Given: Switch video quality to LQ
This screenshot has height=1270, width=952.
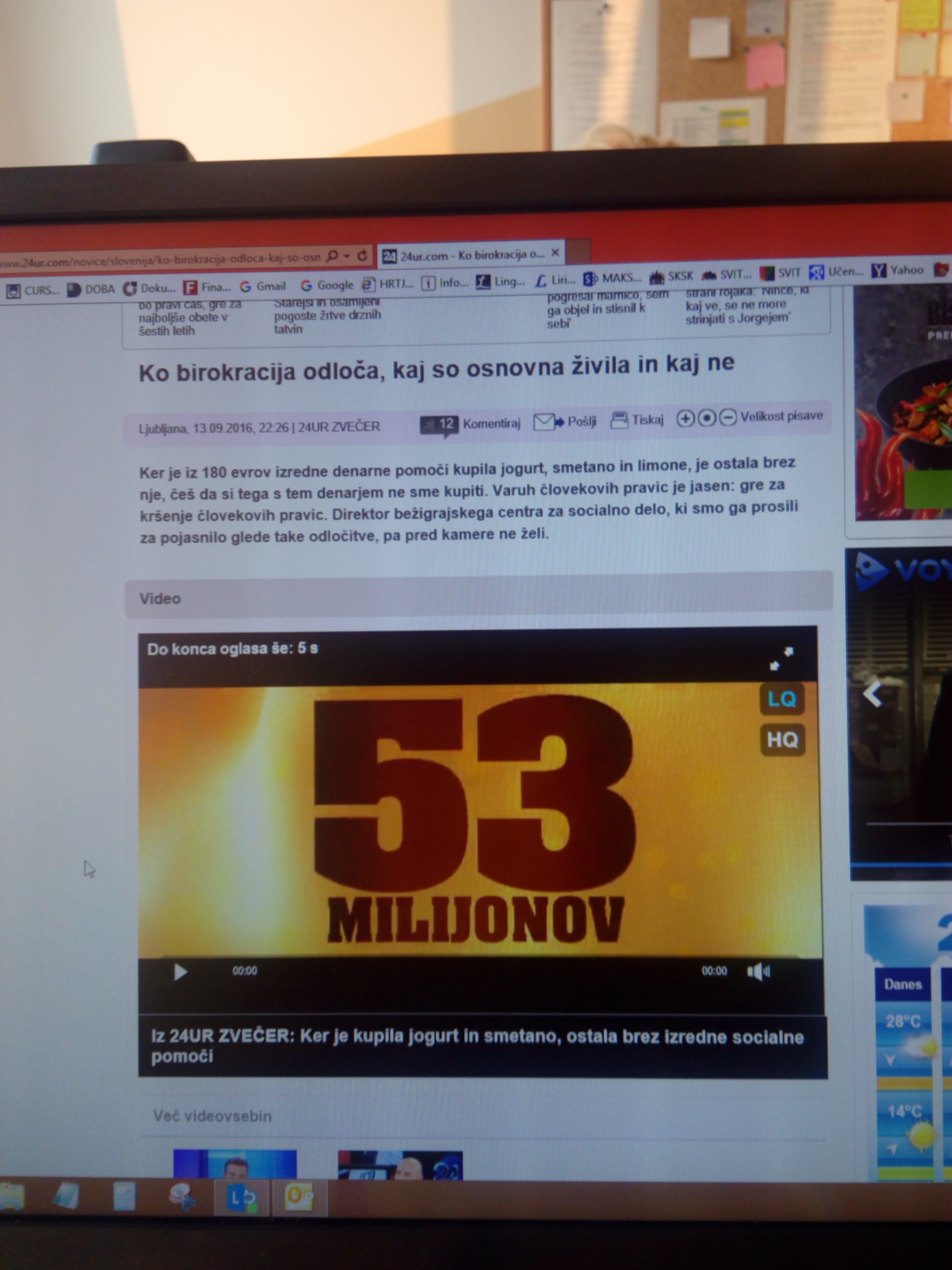Looking at the screenshot, I should [782, 698].
